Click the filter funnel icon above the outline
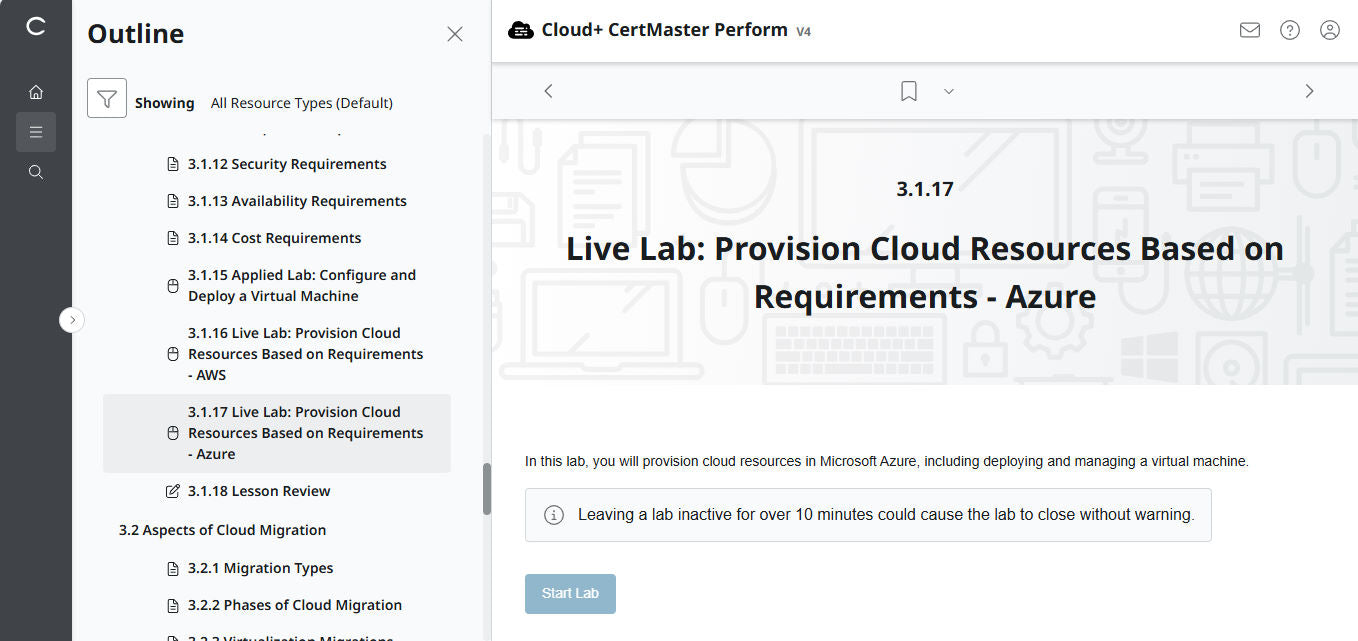 pyautogui.click(x=107, y=99)
